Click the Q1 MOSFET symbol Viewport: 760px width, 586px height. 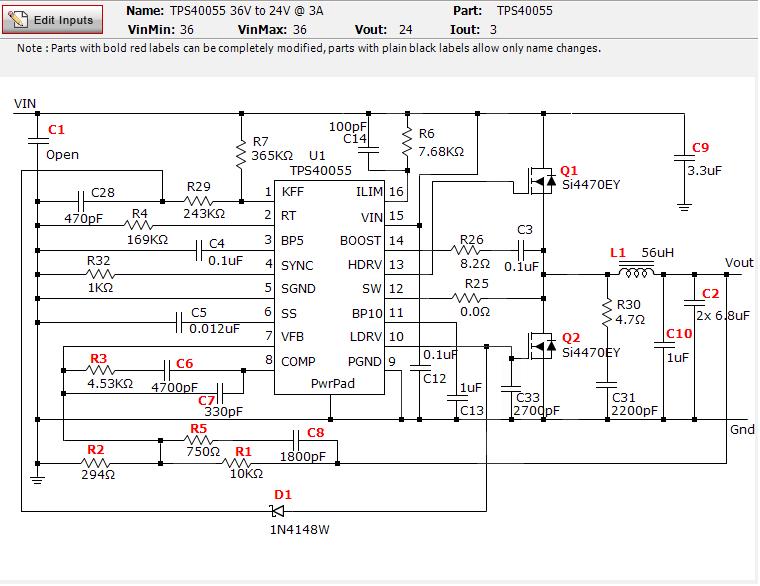541,181
